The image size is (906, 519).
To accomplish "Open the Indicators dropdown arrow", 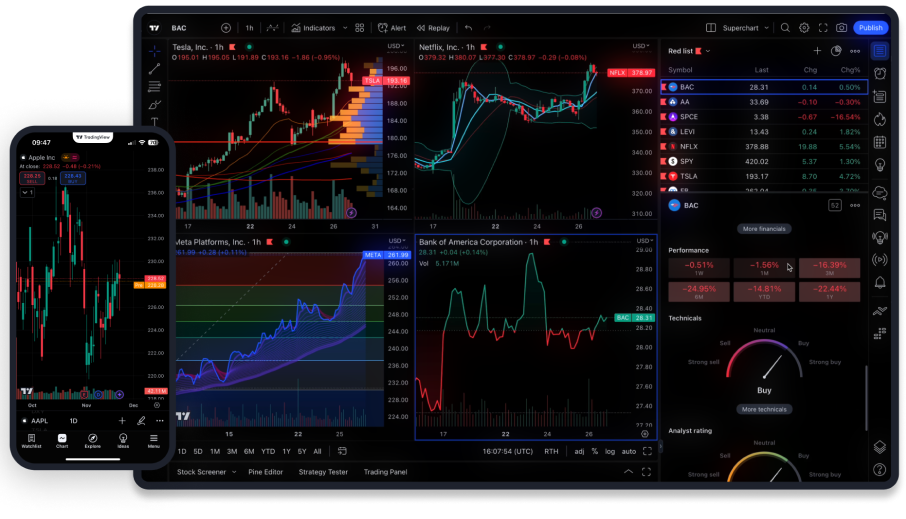I will pyautogui.click(x=346, y=28).
